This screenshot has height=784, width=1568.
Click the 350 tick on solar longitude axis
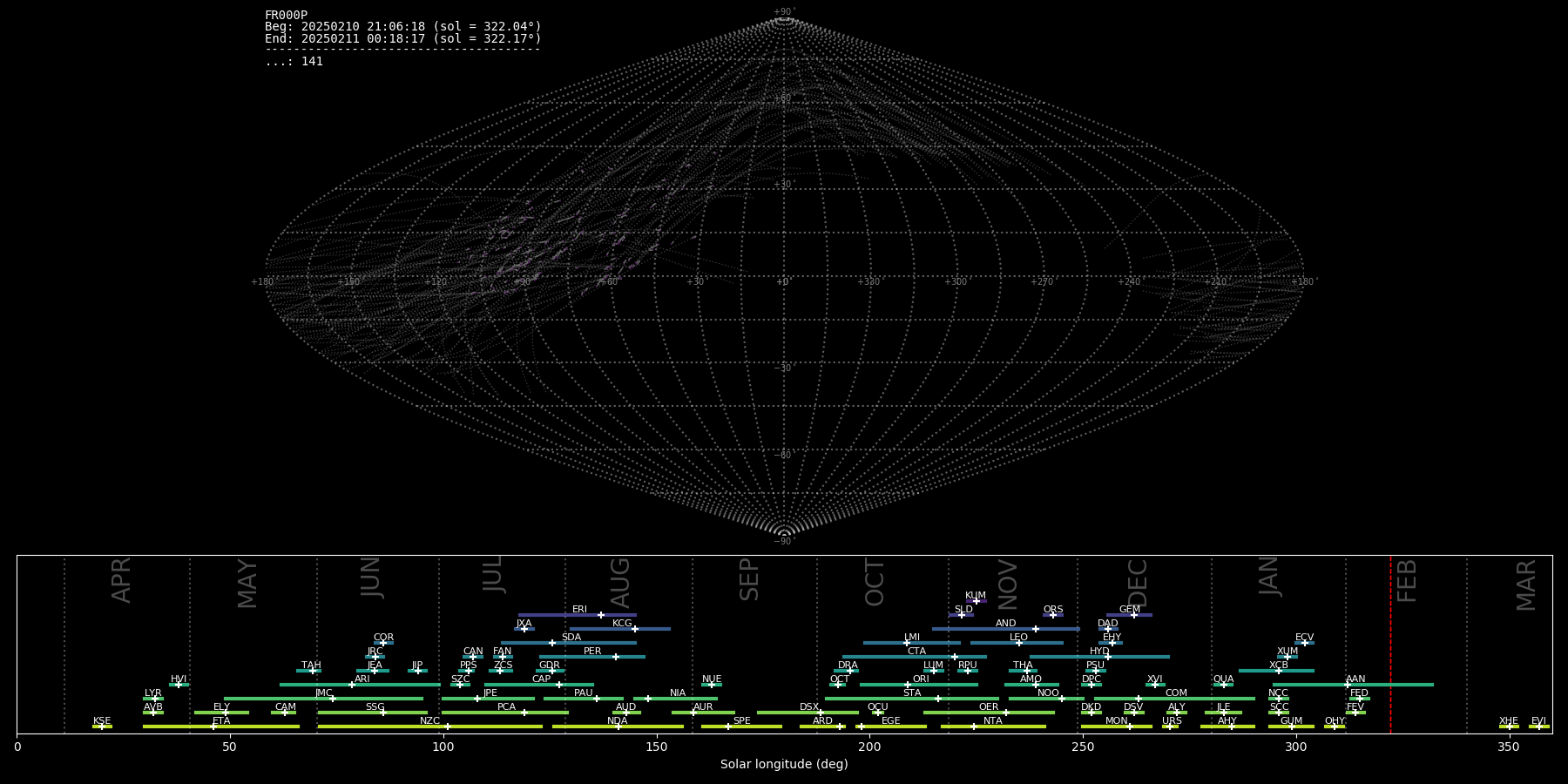pos(1509,747)
